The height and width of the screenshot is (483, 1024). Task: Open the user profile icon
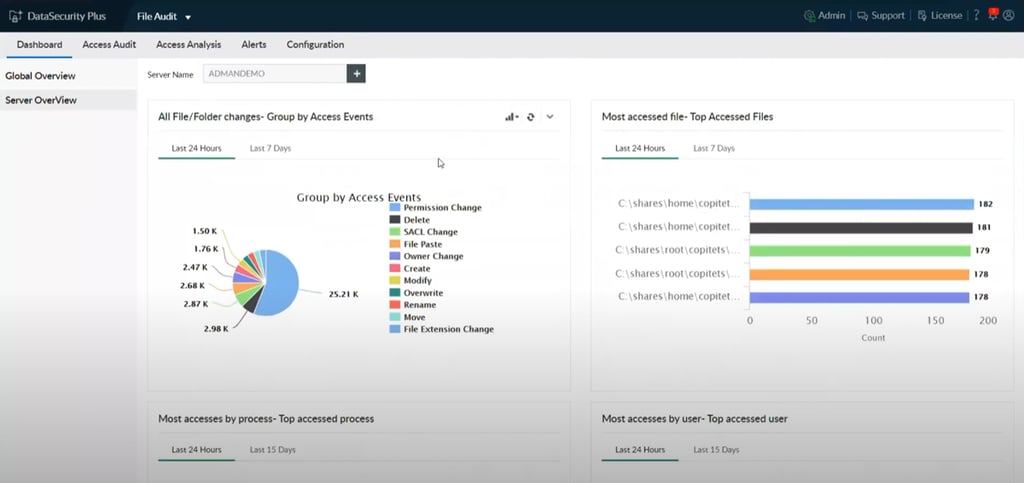tap(1008, 16)
